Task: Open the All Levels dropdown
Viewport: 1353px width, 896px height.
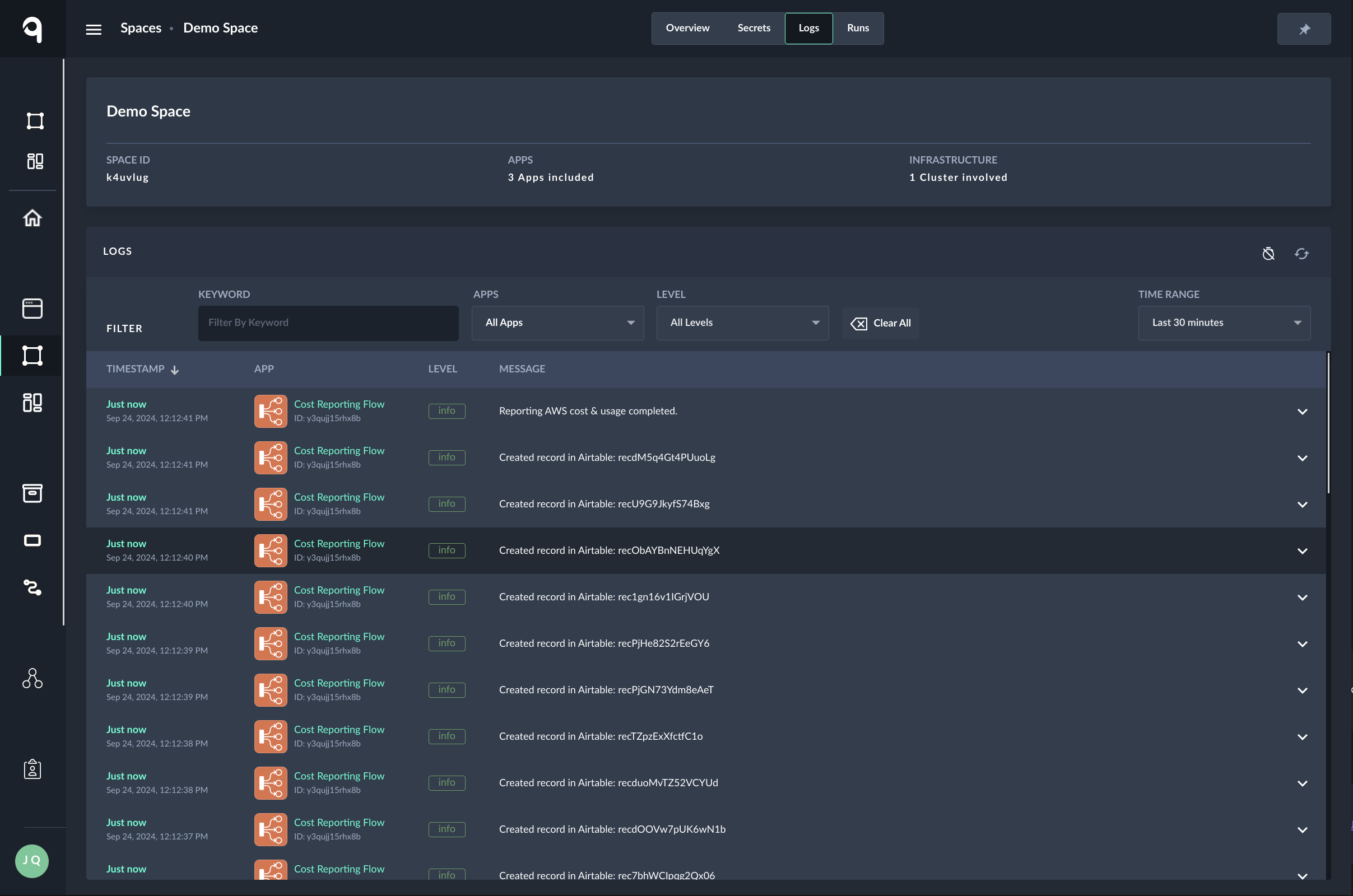Action: (742, 323)
